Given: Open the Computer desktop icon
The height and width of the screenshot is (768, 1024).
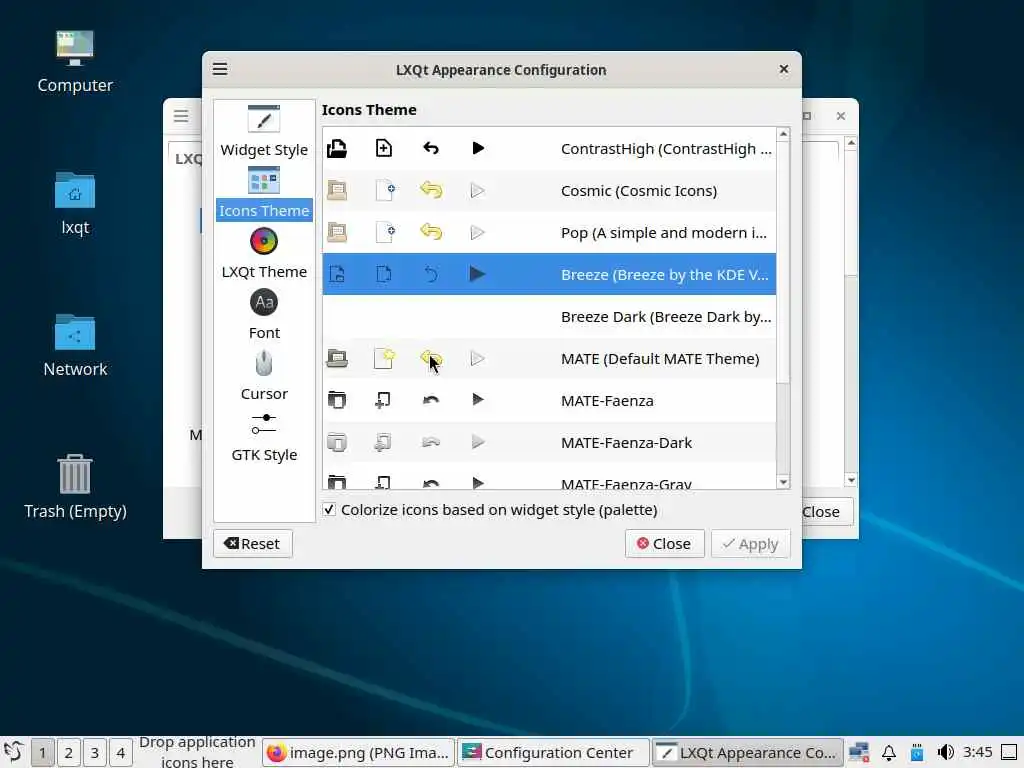Looking at the screenshot, I should (75, 62).
